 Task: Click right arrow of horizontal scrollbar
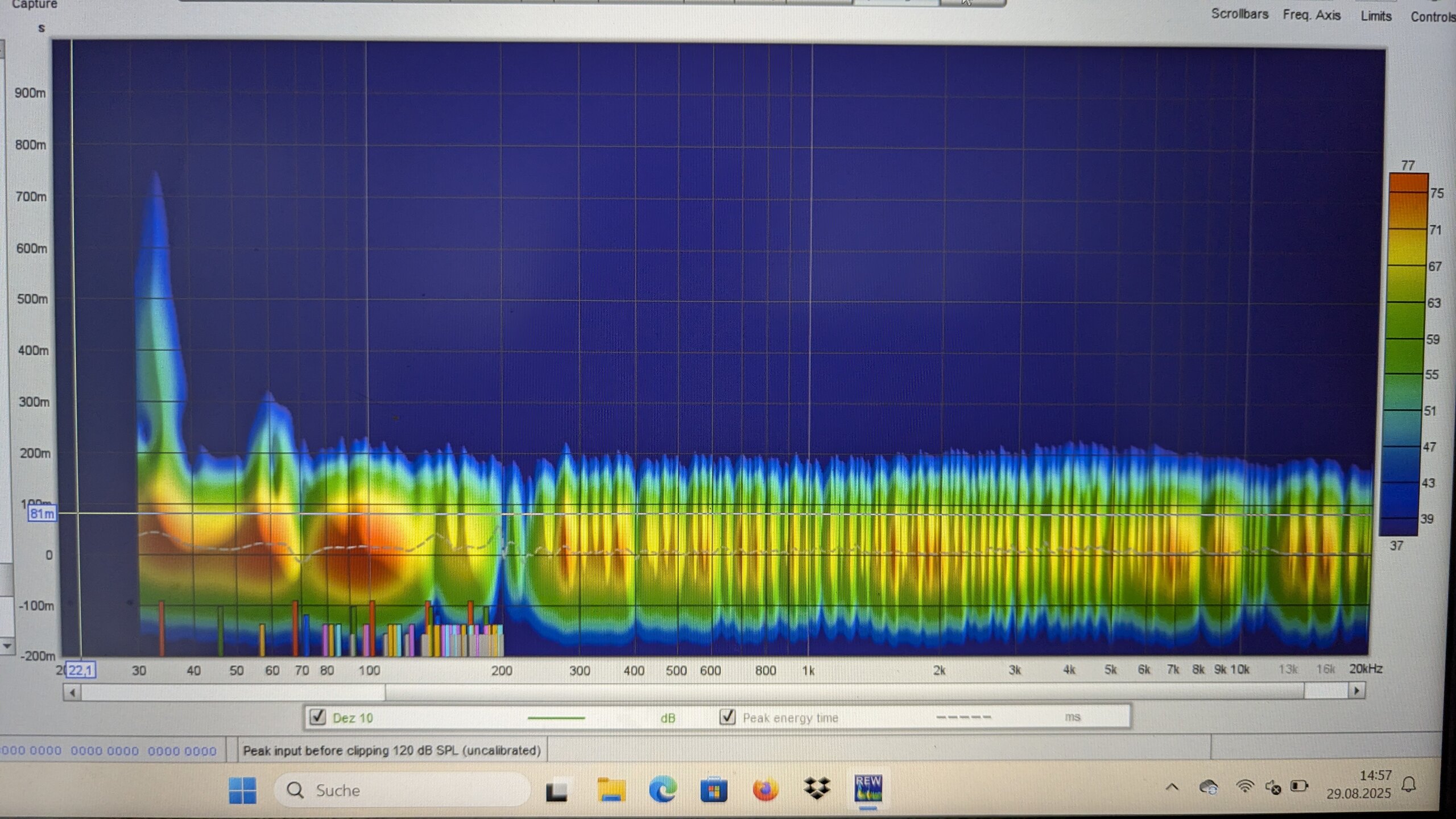point(1357,690)
